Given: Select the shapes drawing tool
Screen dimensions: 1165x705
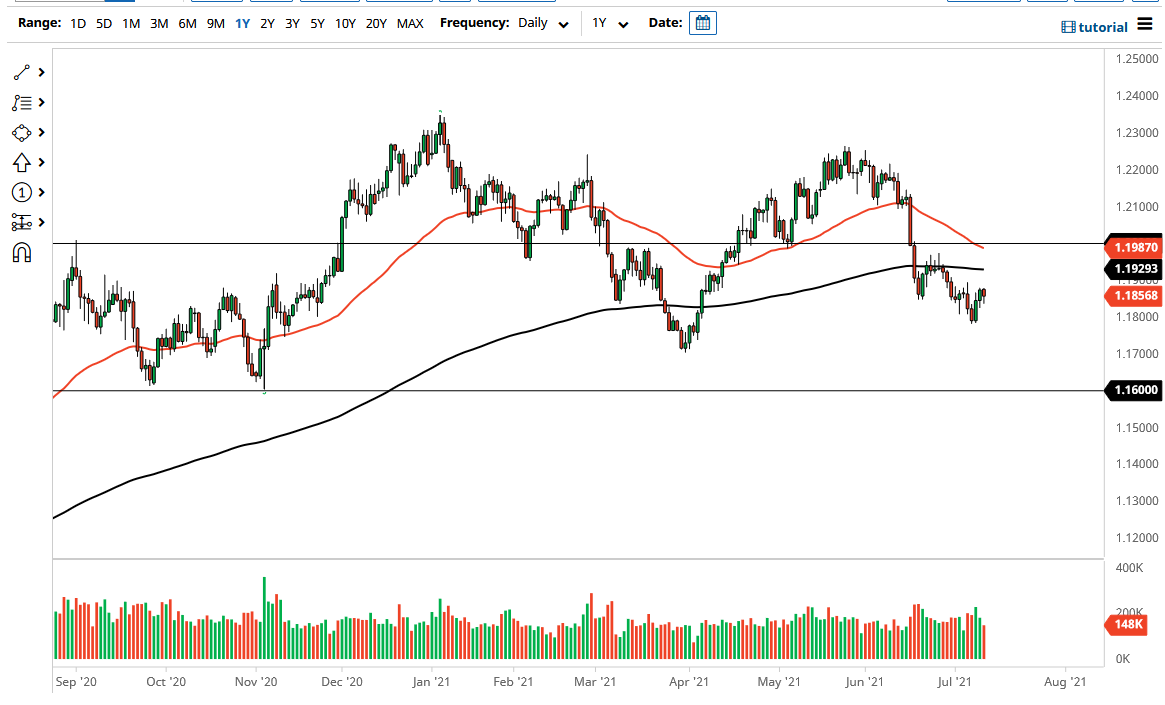Looking at the screenshot, I should tap(21, 133).
